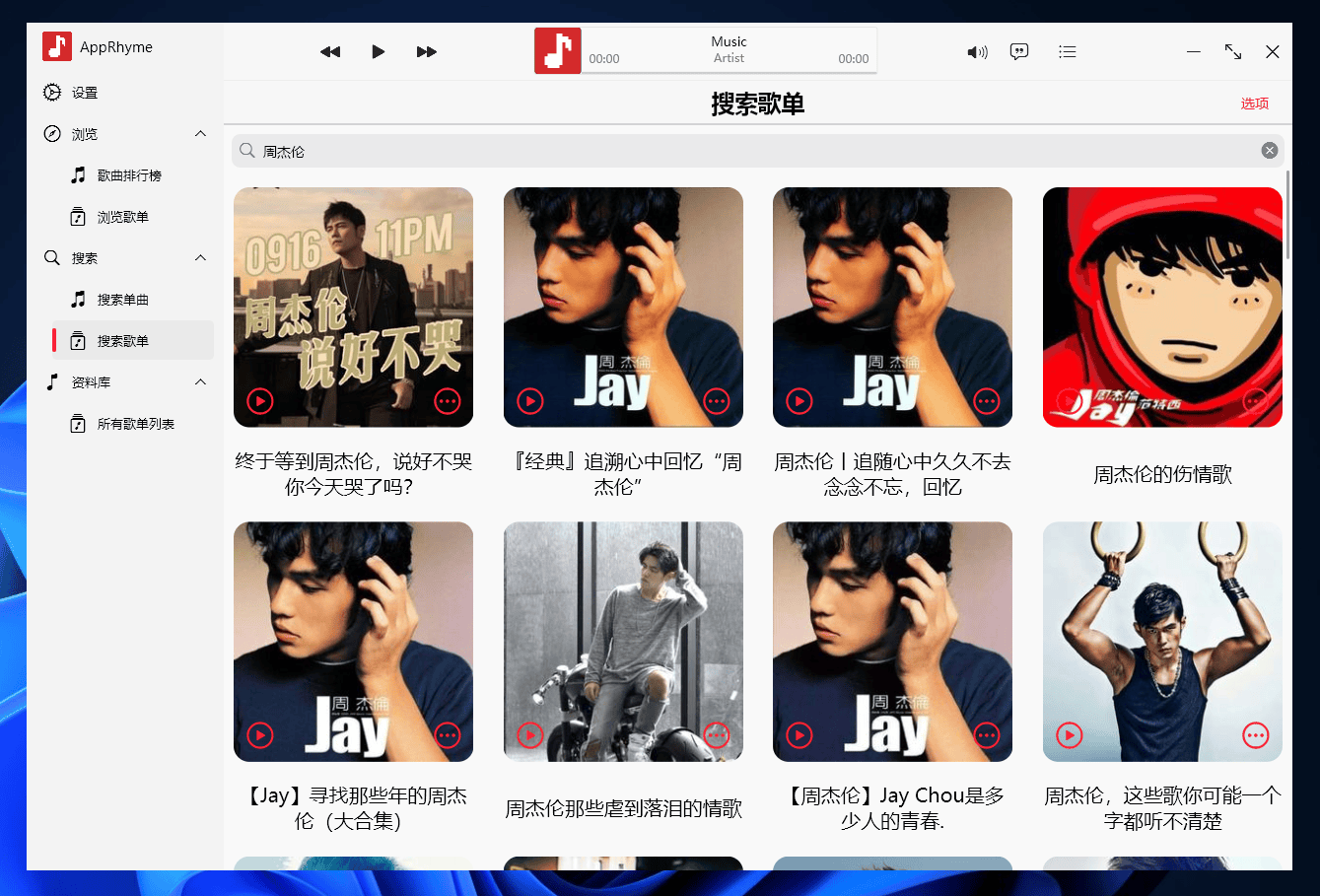Click title 【周杰伦】Jay Chou是多少人的青春

[x=892, y=808]
